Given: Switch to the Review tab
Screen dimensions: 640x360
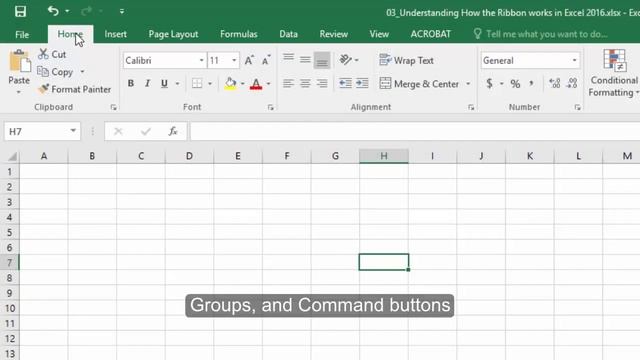Looking at the screenshot, I should click(333, 34).
